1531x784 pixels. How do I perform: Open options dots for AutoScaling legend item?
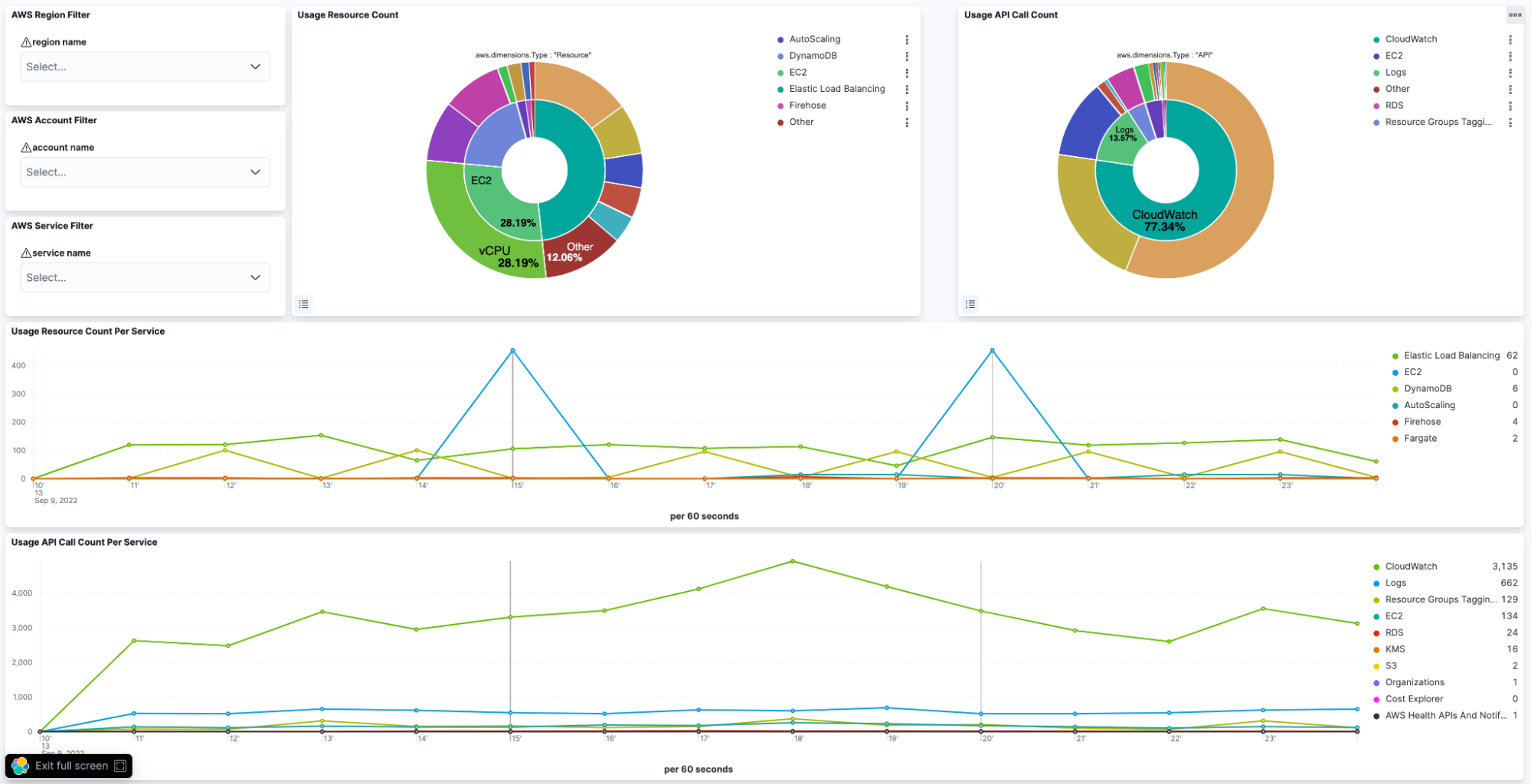click(907, 39)
